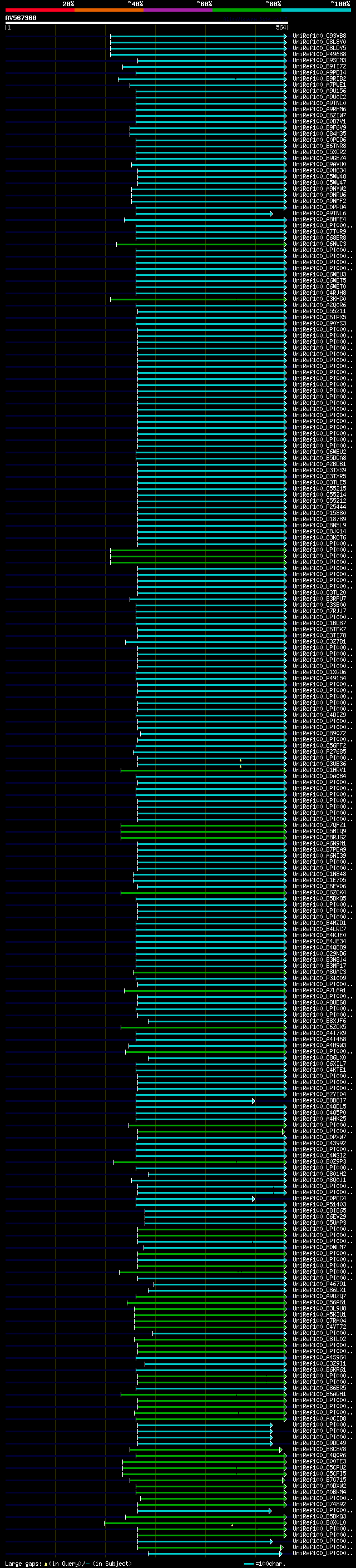
Task: Select hit label UniRef100_P27685
Action: (319, 751)
